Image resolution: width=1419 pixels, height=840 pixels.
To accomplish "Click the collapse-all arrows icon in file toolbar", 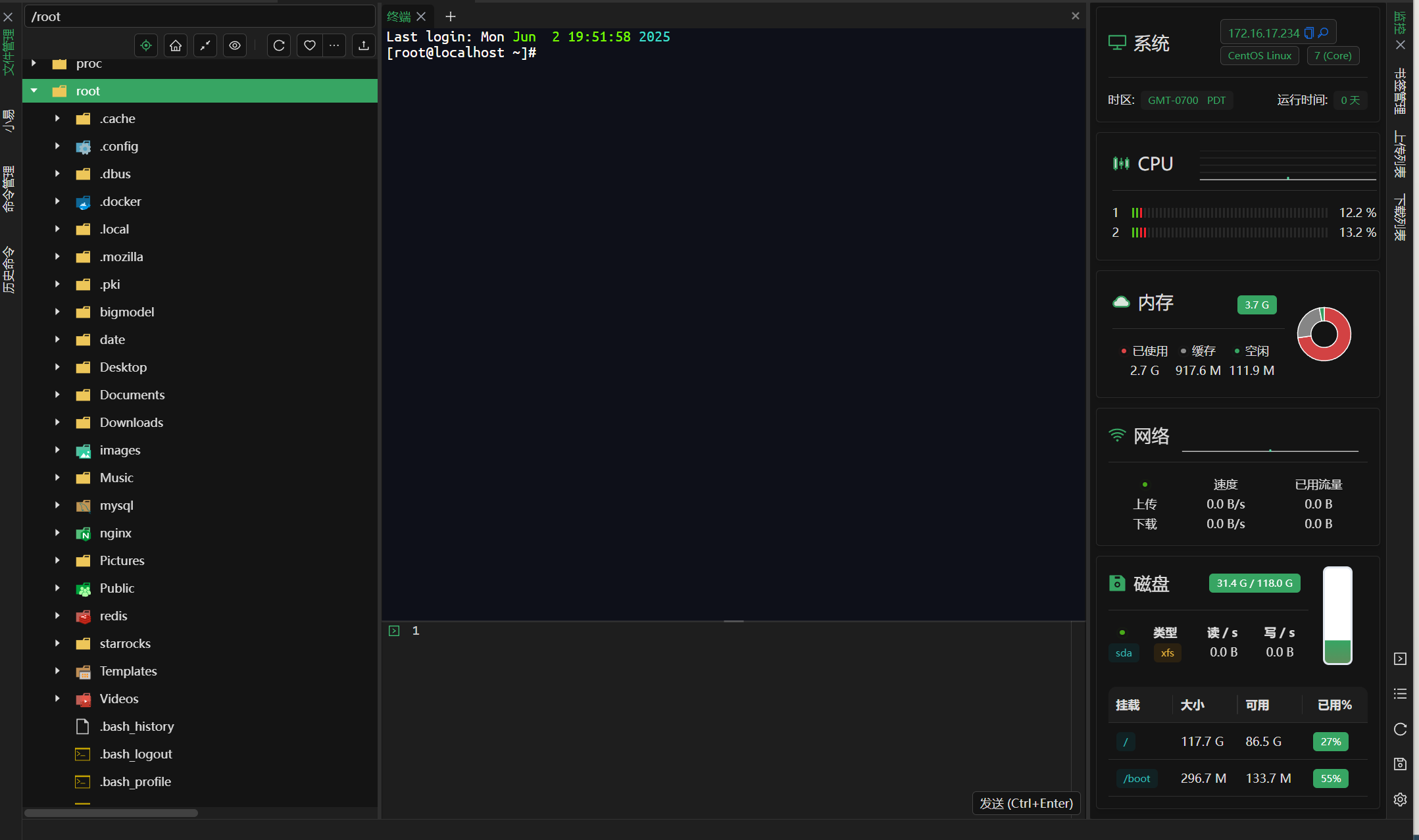I will 205,45.
